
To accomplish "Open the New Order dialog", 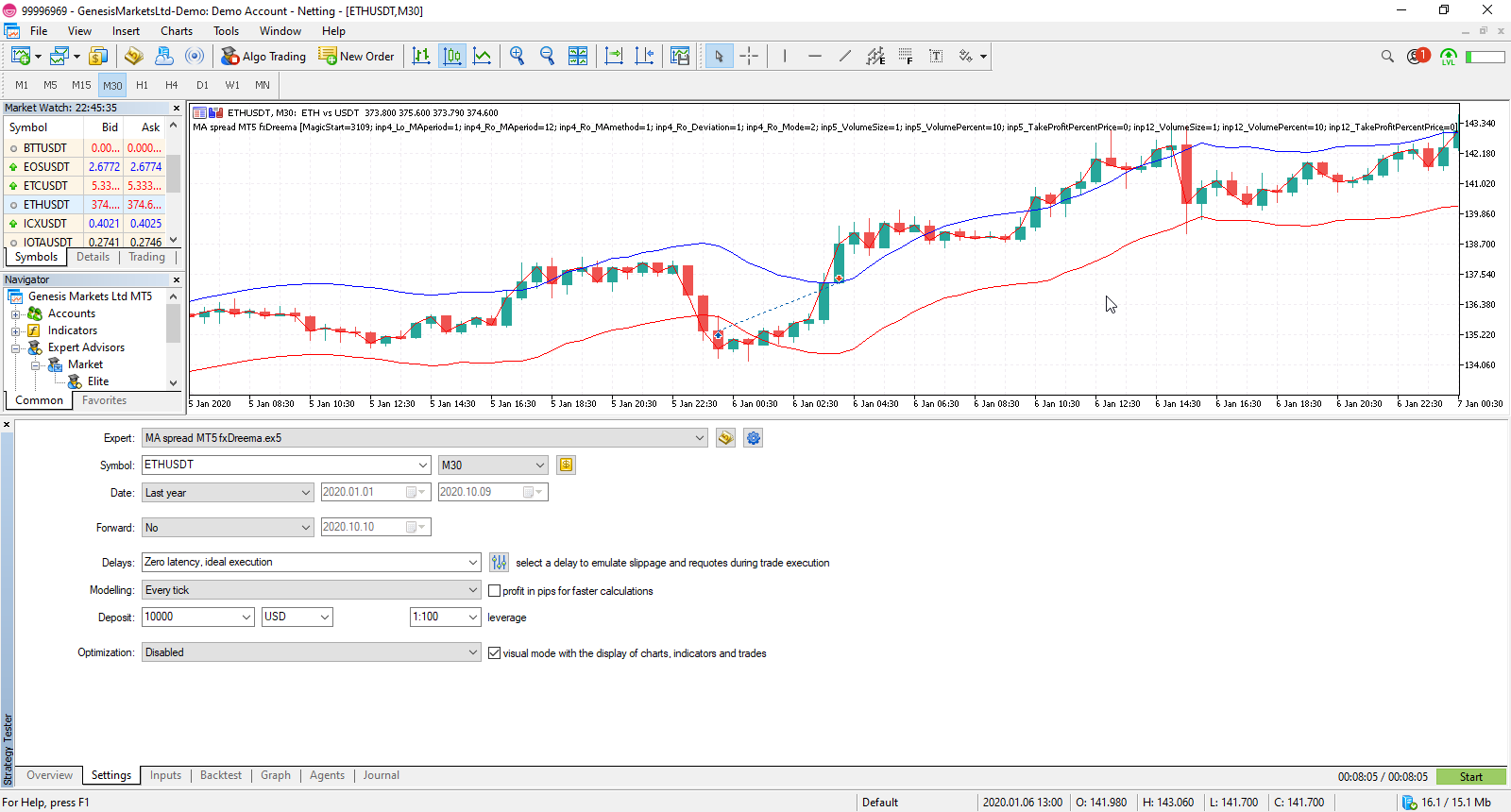I will 356,56.
